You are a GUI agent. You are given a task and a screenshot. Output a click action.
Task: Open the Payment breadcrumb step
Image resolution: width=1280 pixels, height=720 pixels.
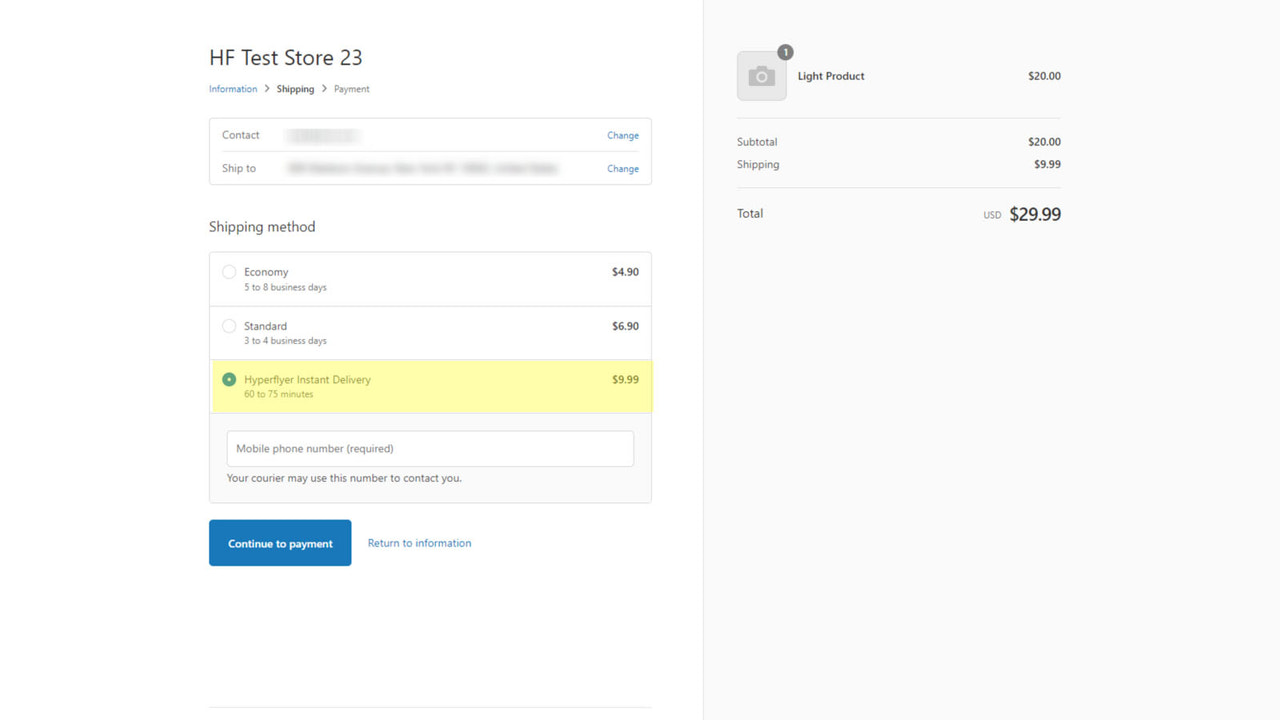(x=351, y=88)
